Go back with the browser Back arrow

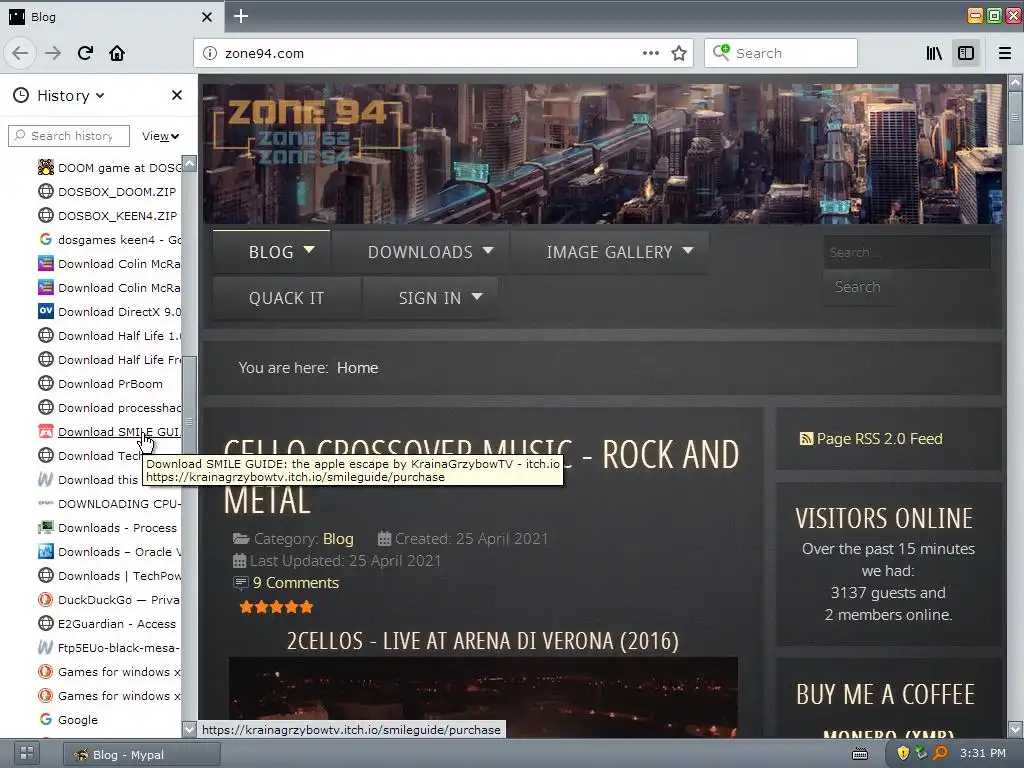click(20, 53)
